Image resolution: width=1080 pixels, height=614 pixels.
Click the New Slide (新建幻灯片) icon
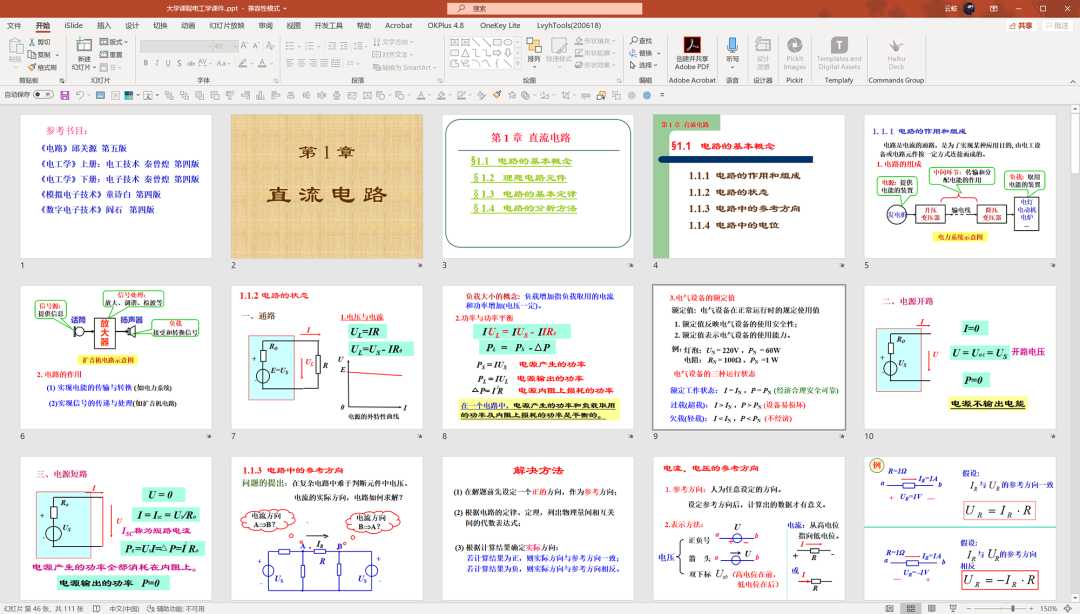(x=83, y=46)
